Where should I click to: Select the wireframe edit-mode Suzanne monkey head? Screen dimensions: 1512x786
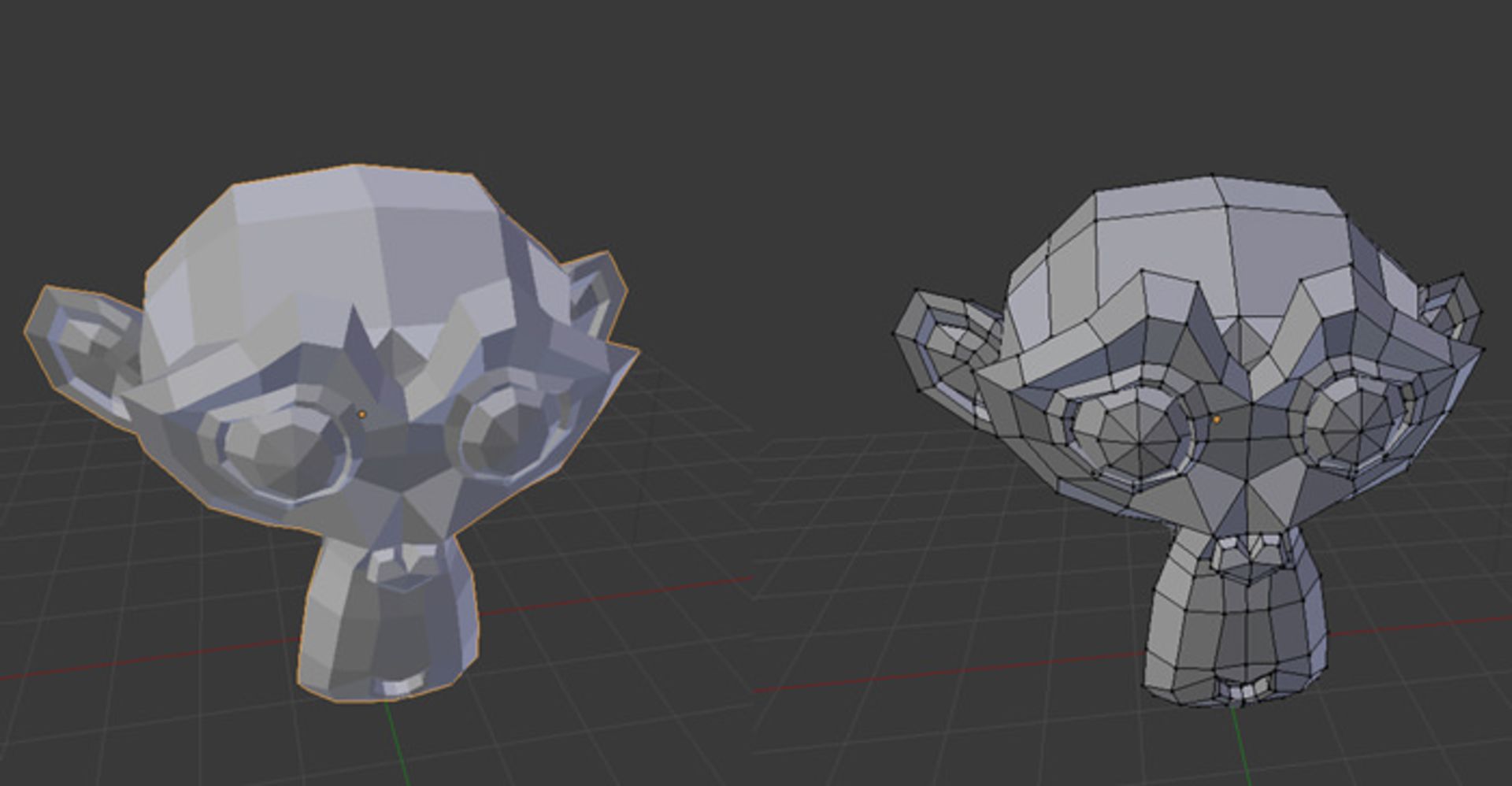pyautogui.click(x=1189, y=441)
